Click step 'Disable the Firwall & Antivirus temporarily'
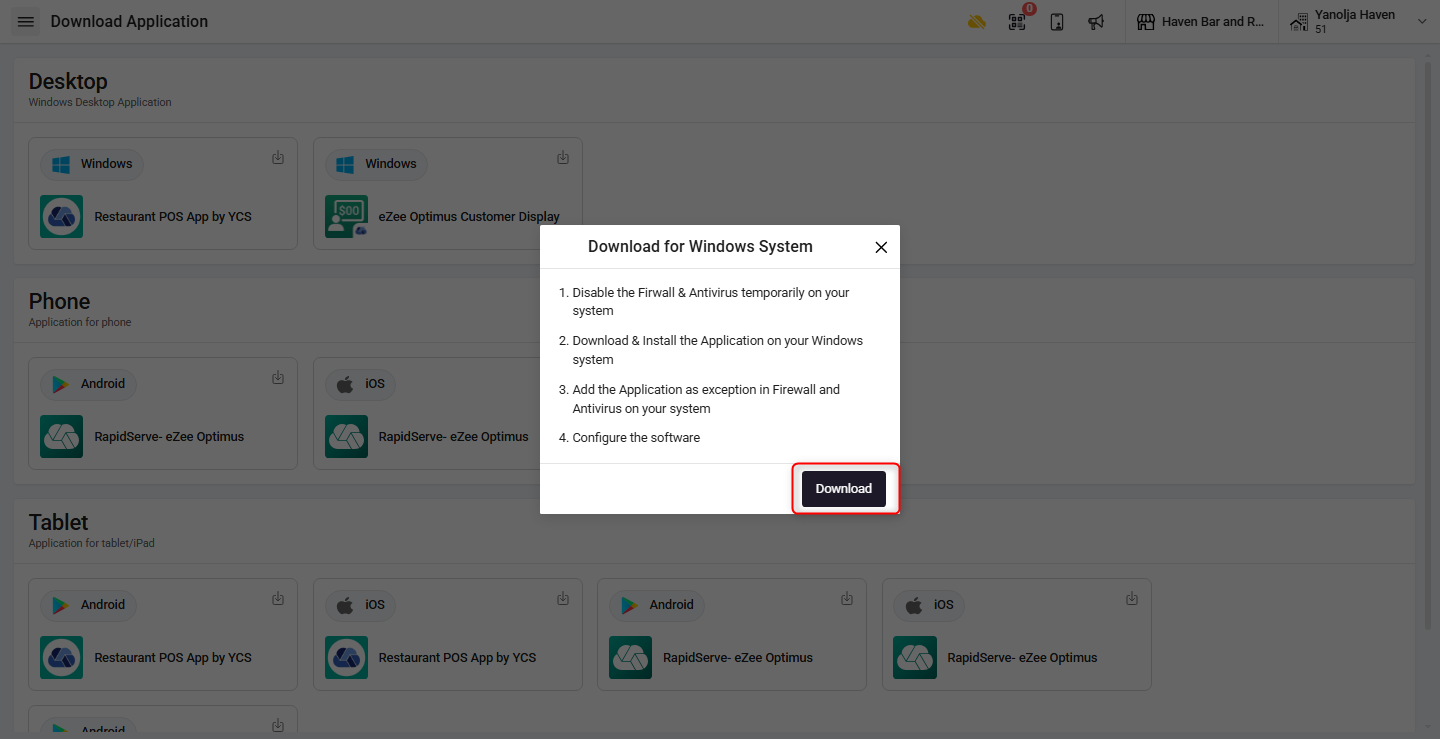The image size is (1440, 739). pyautogui.click(x=711, y=302)
